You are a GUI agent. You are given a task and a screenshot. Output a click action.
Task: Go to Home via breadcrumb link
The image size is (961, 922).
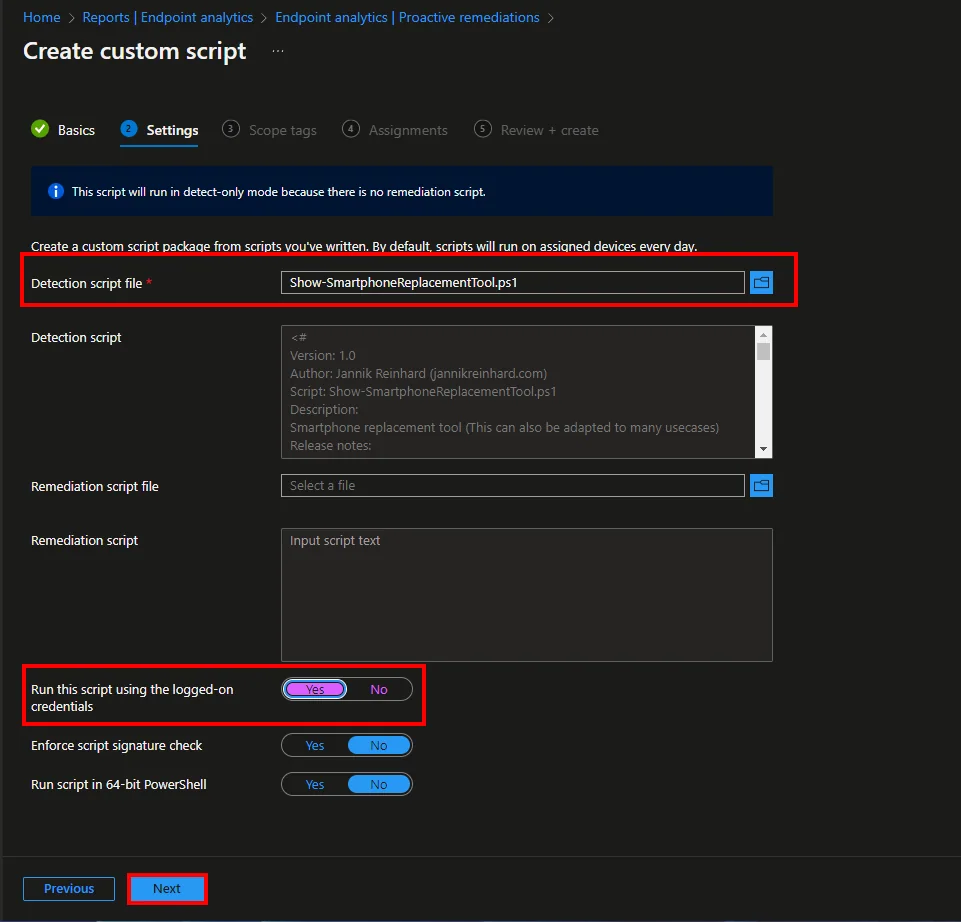tap(42, 18)
